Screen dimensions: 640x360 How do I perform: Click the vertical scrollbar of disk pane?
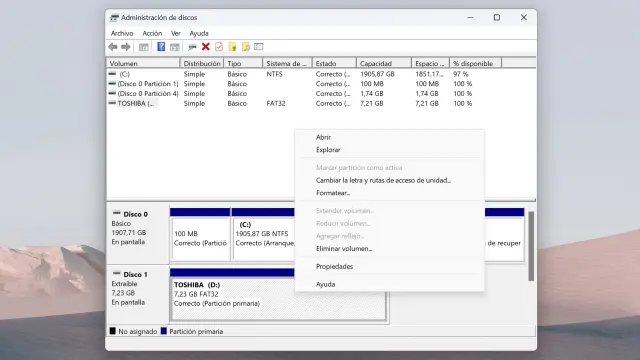point(531,246)
